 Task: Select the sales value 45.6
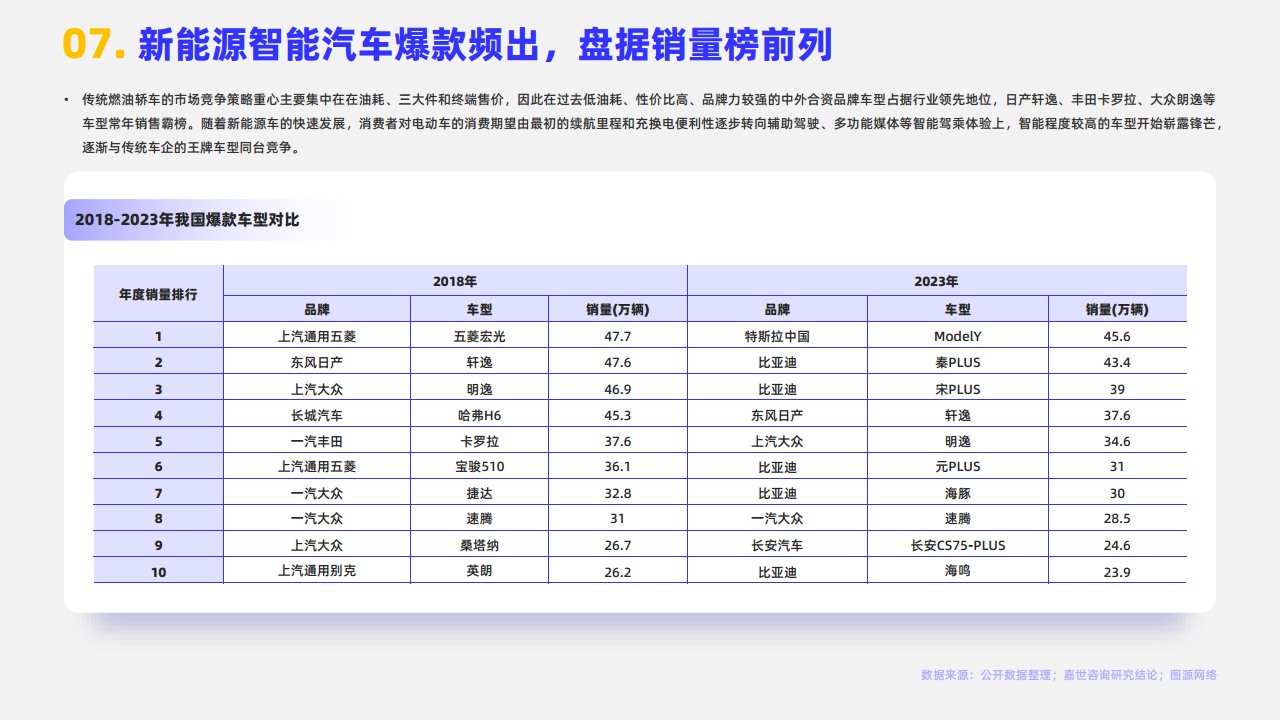1117,337
